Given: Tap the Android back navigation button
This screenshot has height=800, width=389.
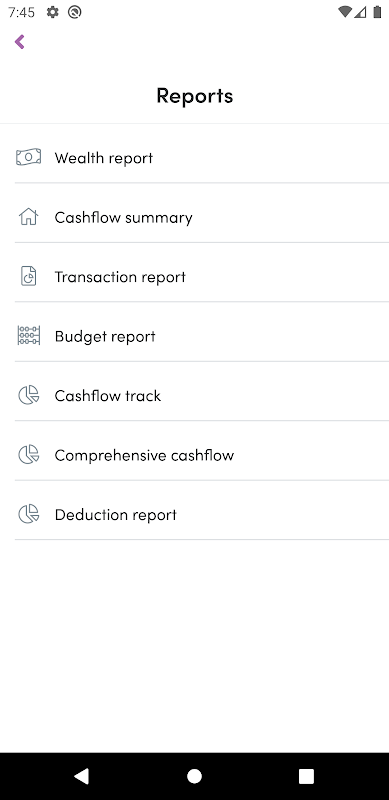Looking at the screenshot, I should [82, 776].
